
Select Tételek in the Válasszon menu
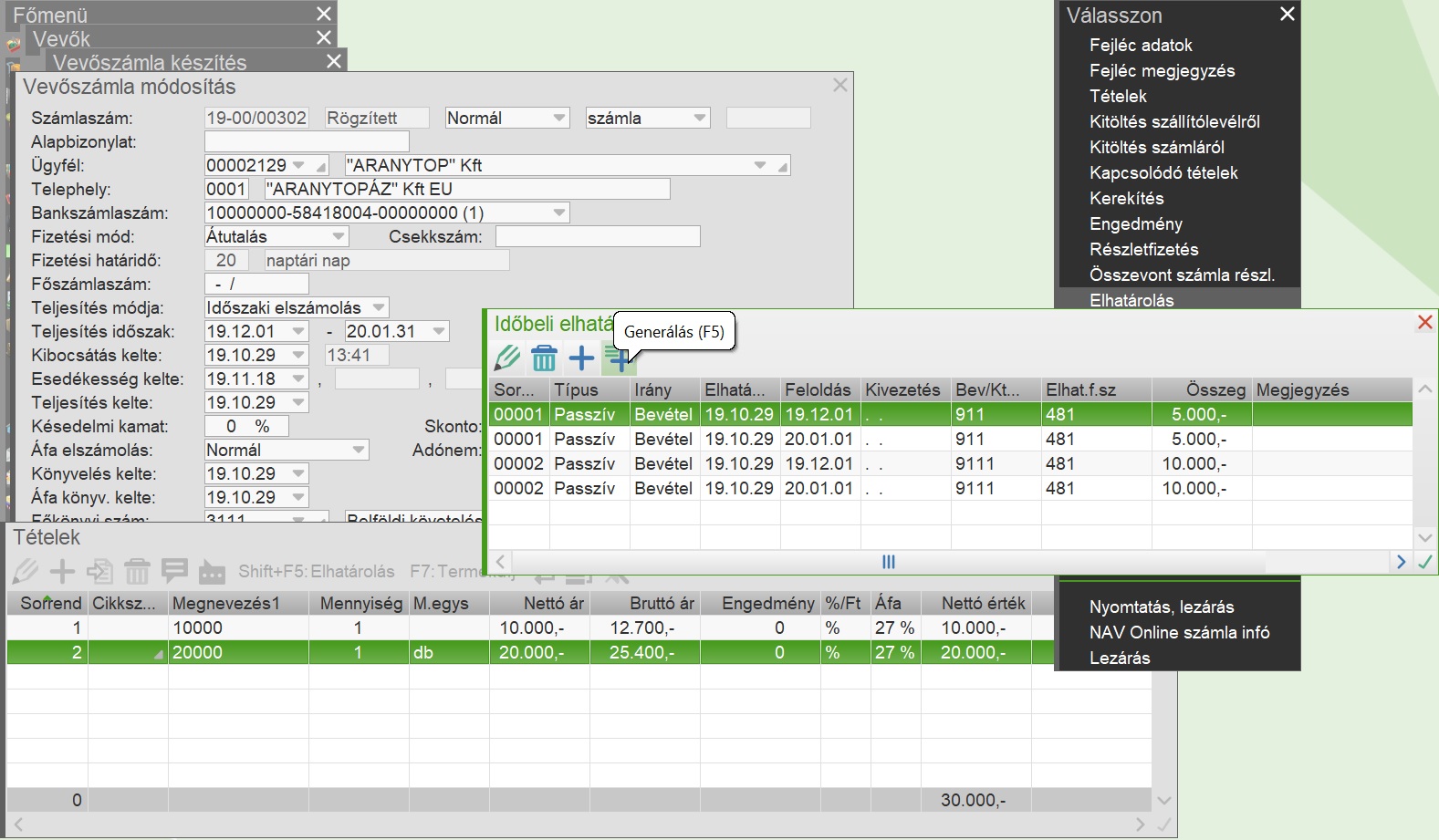1118,96
